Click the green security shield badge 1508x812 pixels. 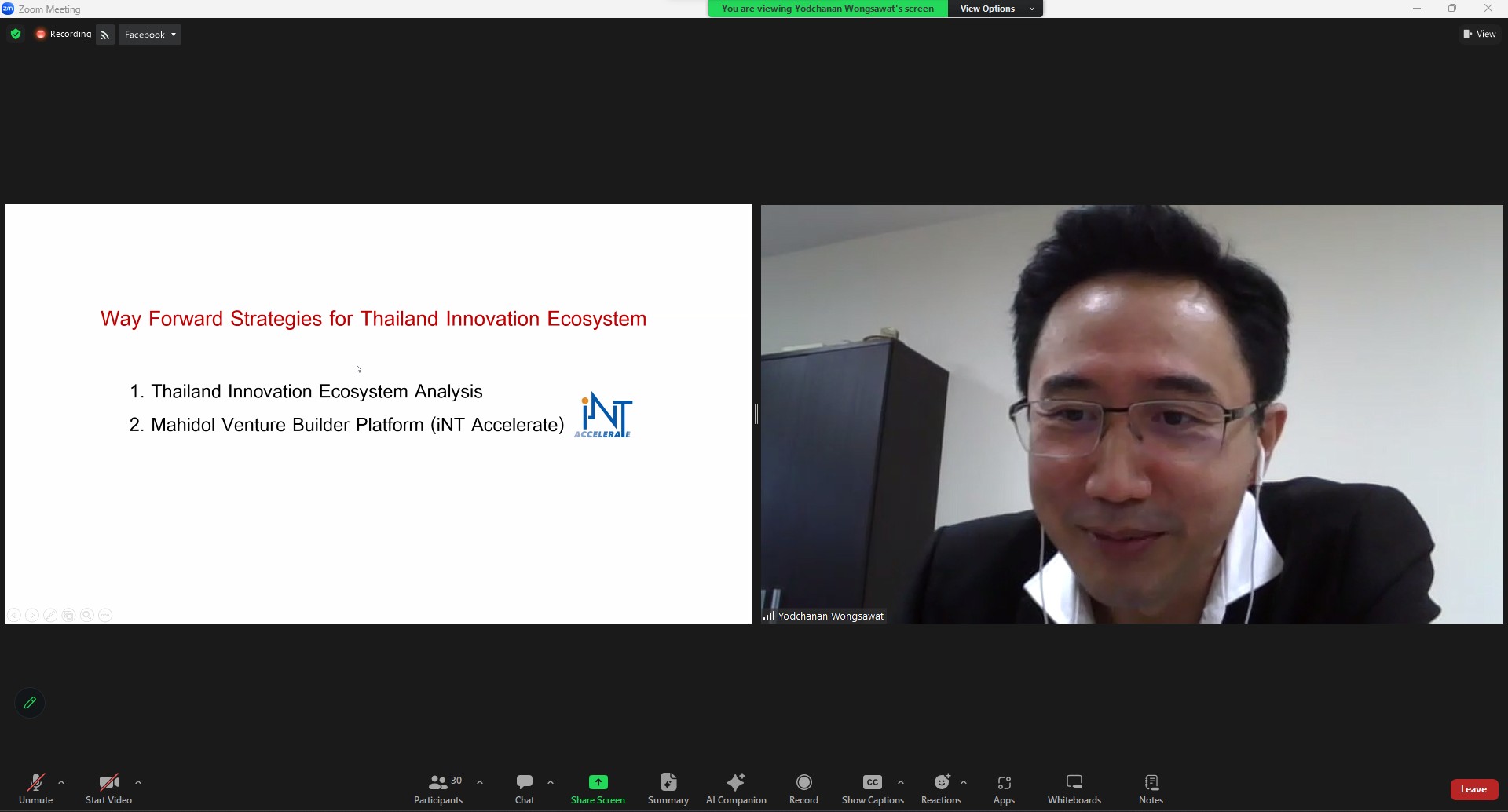(15, 34)
